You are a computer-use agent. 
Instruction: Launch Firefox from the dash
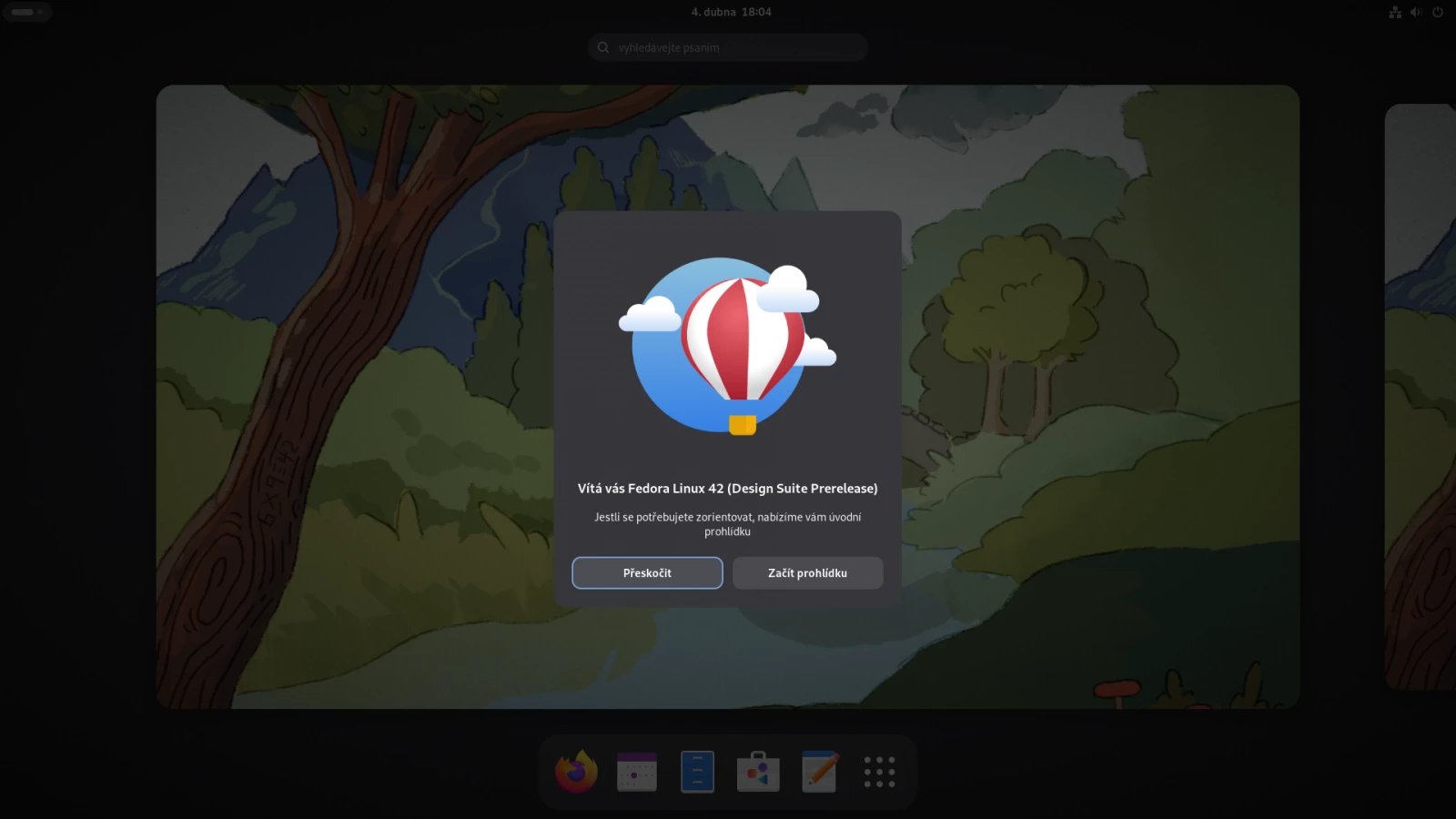576,772
